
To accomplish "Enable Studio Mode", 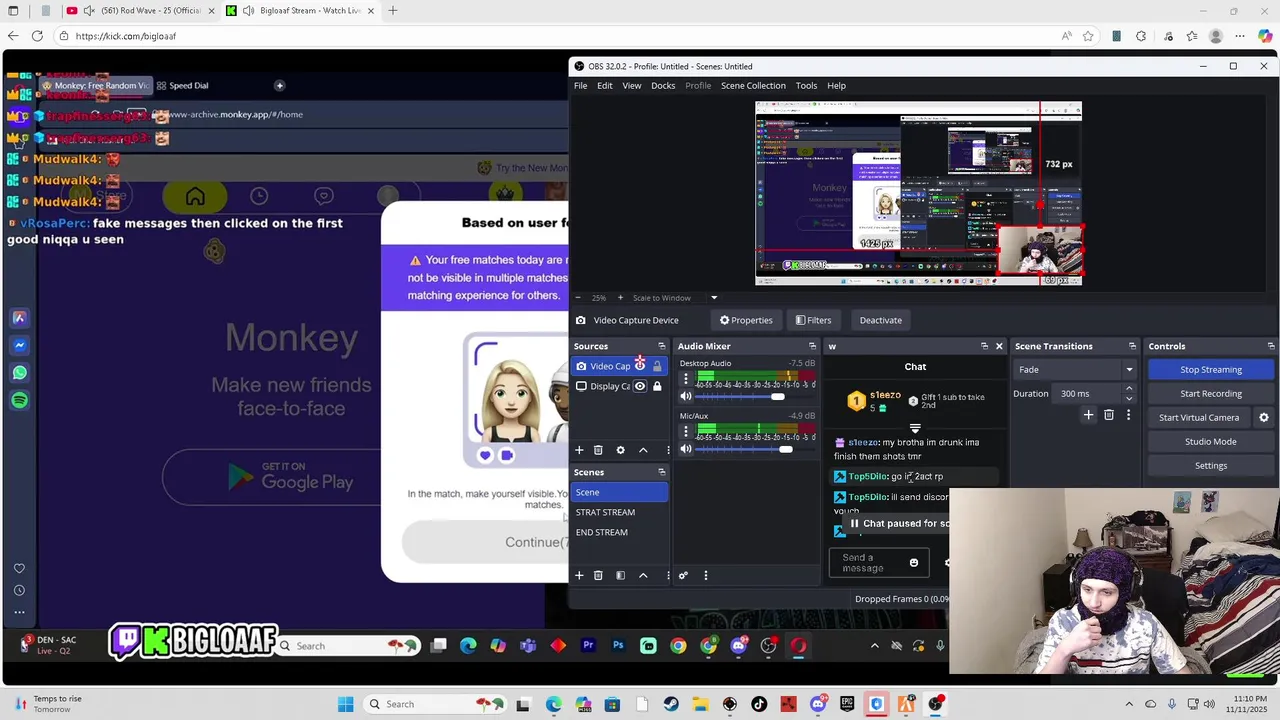I will [1211, 442].
